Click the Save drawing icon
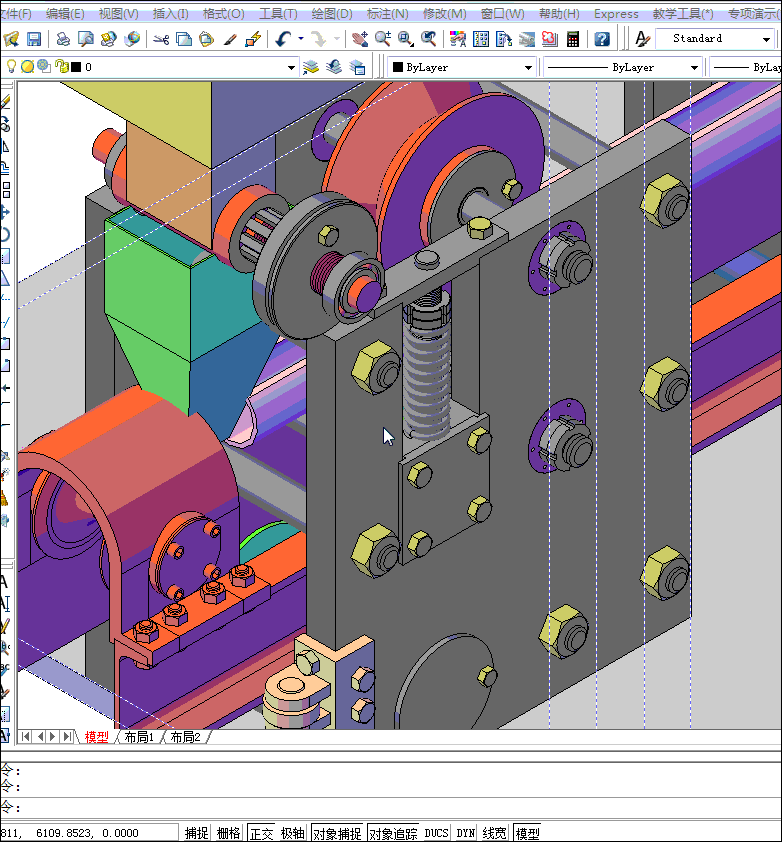 coord(34,39)
